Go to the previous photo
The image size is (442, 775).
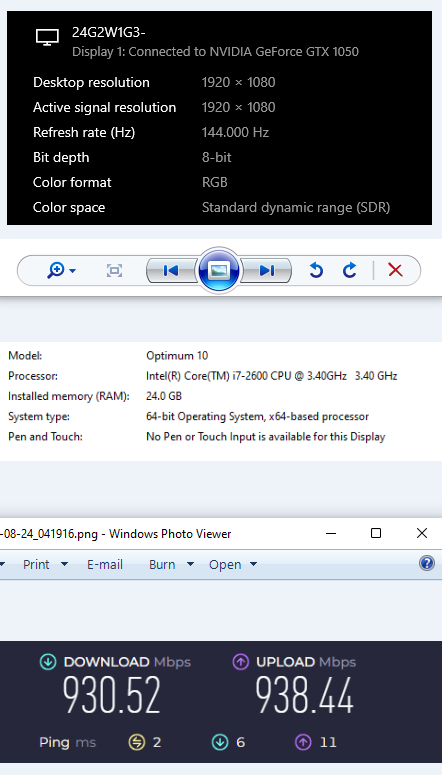pyautogui.click(x=171, y=270)
